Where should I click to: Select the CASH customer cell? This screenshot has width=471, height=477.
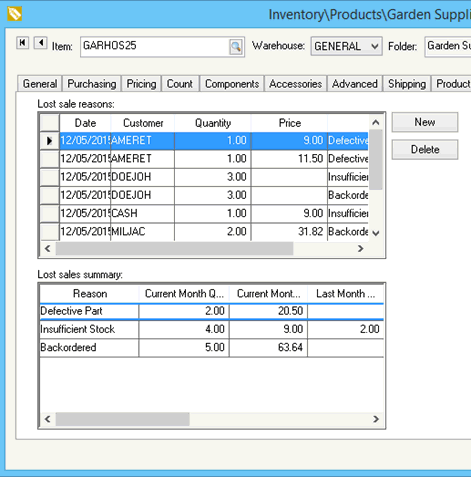(x=143, y=213)
